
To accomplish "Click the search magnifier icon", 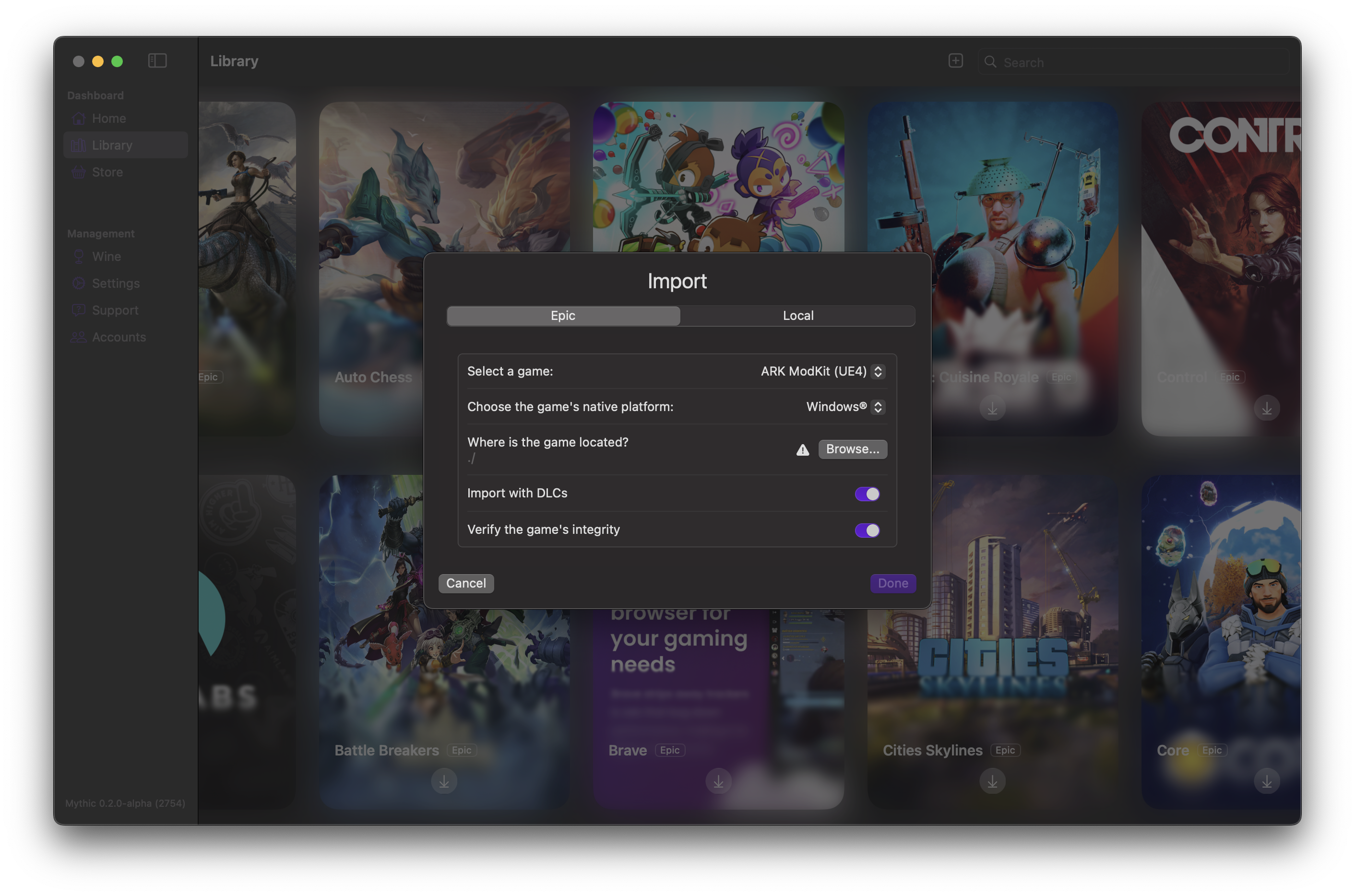I will [x=990, y=62].
